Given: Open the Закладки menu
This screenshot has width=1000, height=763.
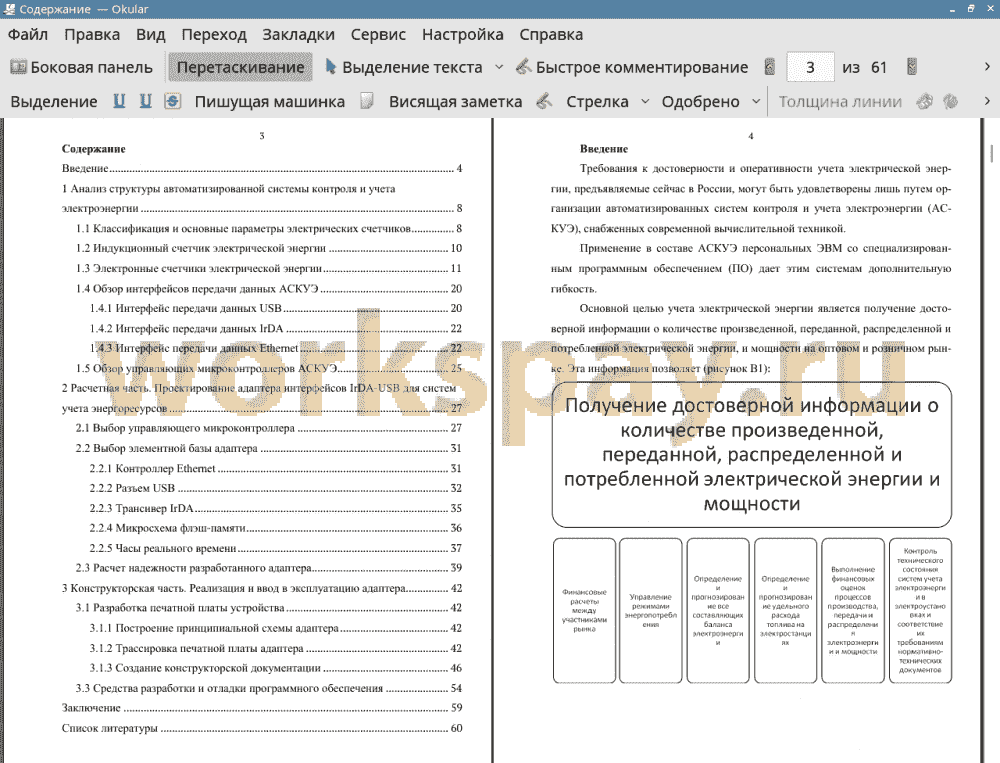Looking at the screenshot, I should click(298, 34).
